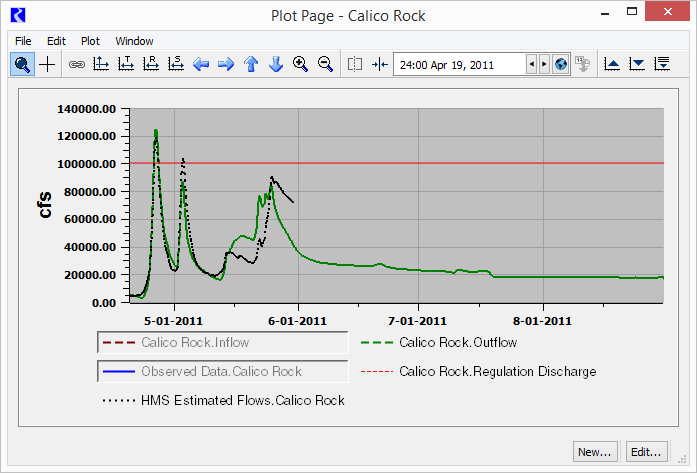Click the grayed export data icon
Image resolution: width=697 pixels, height=473 pixels.
click(x=582, y=64)
